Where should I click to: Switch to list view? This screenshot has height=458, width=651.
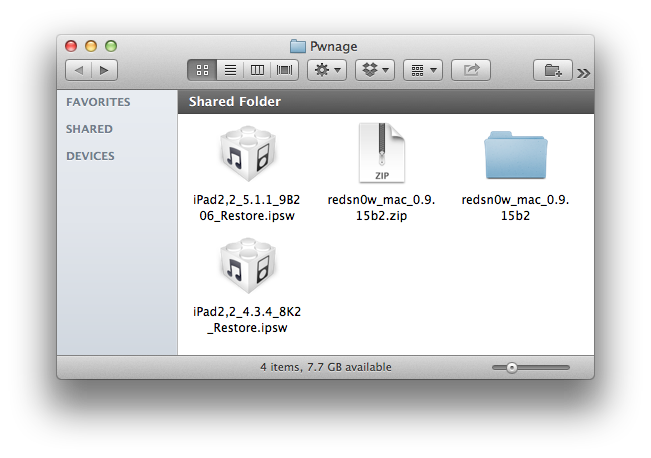coord(230,70)
